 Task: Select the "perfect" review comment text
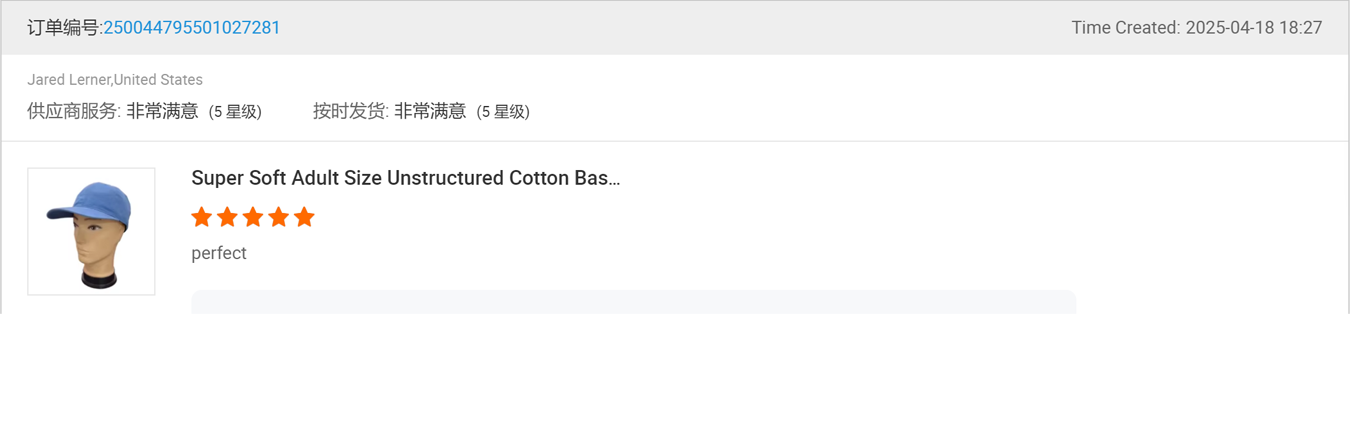(219, 253)
